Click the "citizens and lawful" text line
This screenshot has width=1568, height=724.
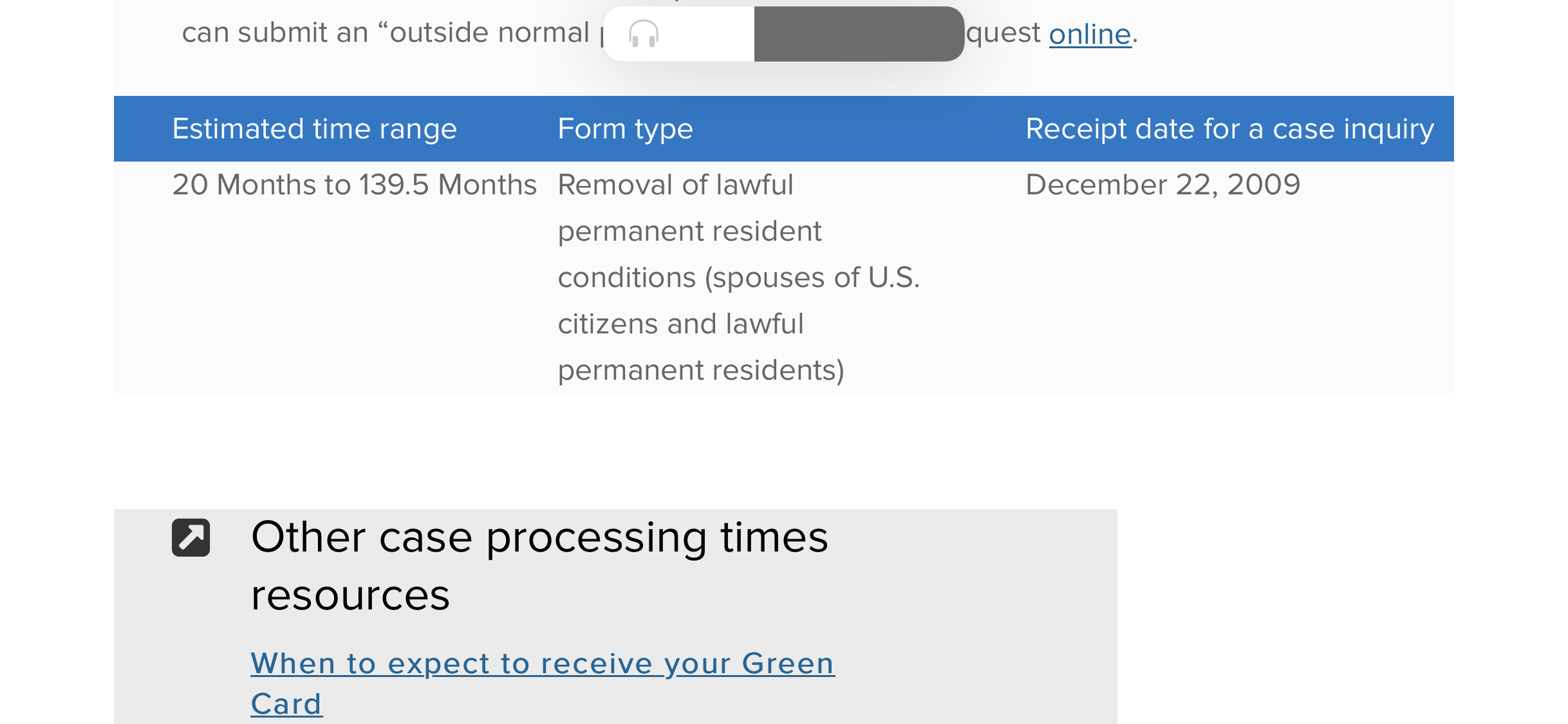point(681,324)
